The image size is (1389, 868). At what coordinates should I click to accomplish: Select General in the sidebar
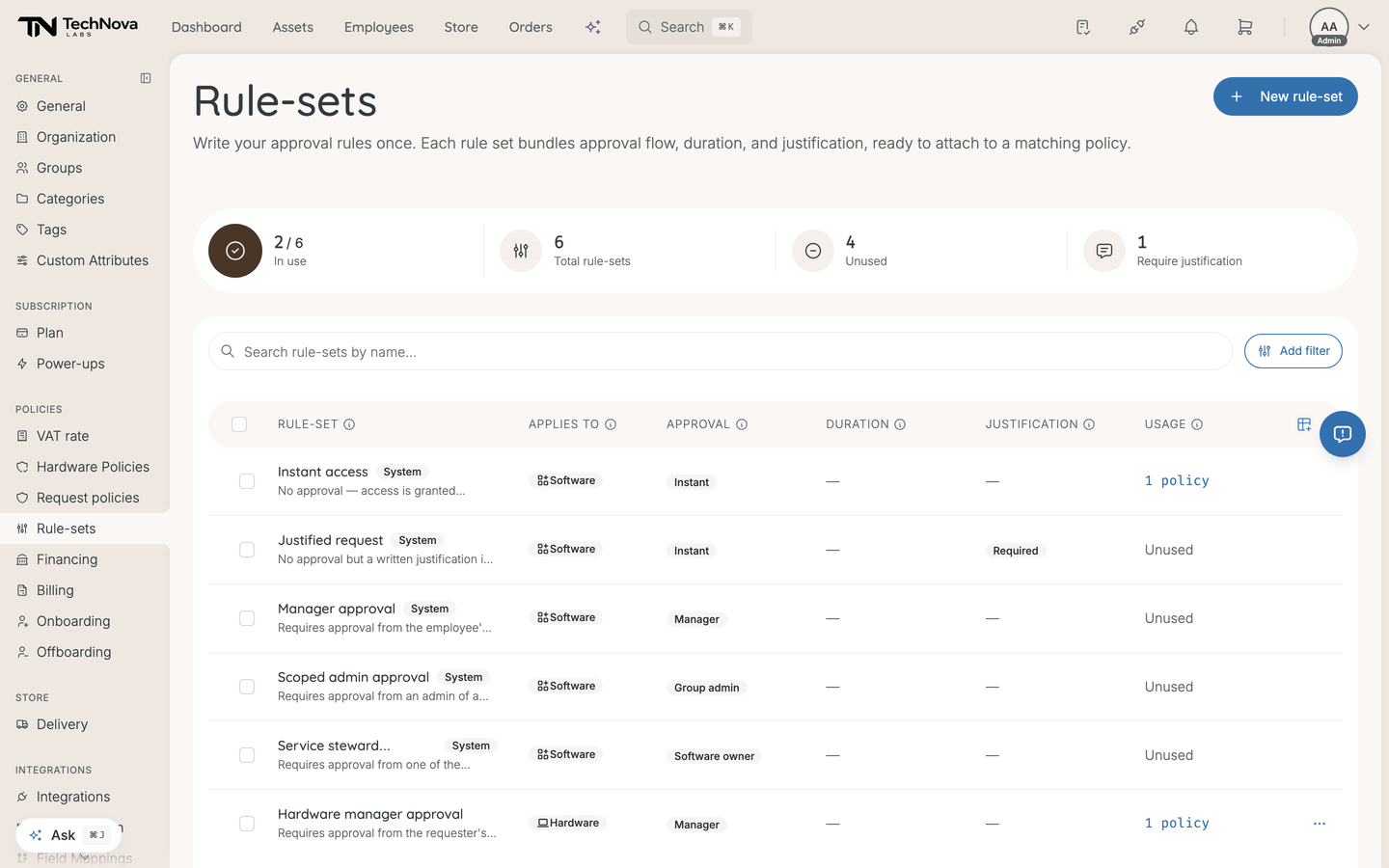tap(85, 106)
